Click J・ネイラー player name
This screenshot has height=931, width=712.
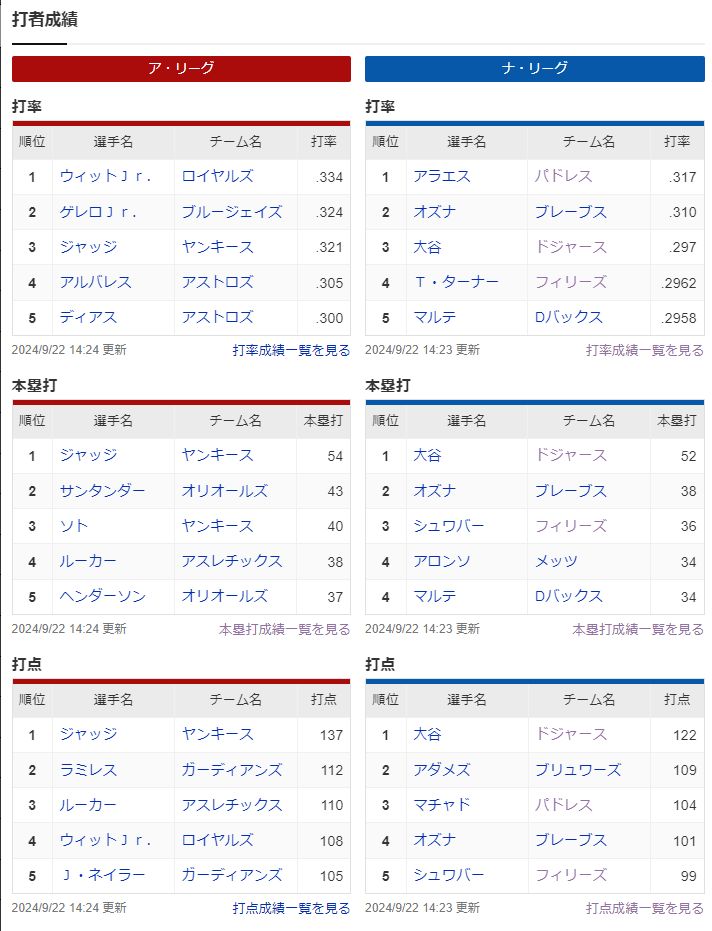[102, 875]
